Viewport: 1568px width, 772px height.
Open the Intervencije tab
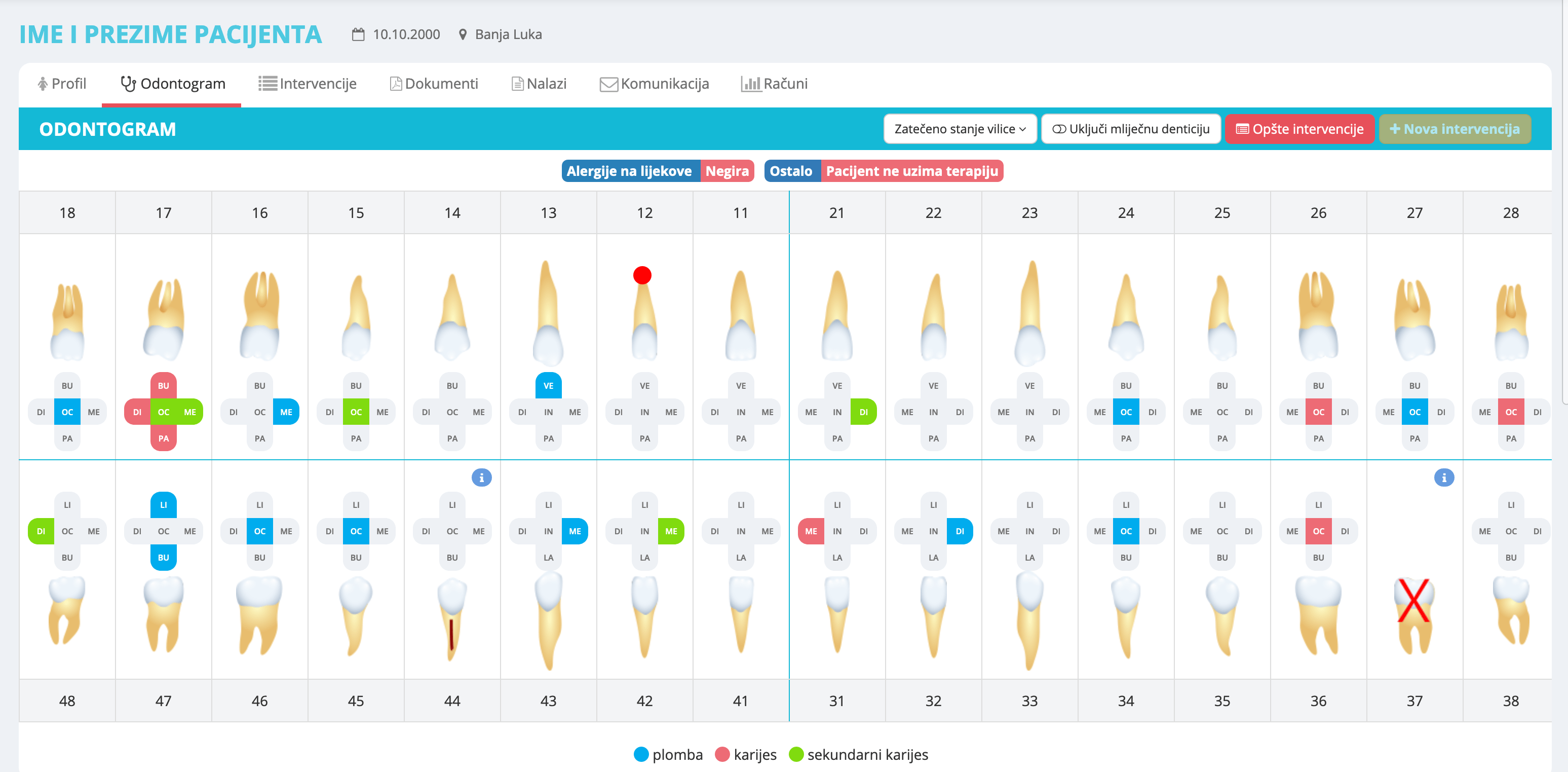[x=308, y=84]
